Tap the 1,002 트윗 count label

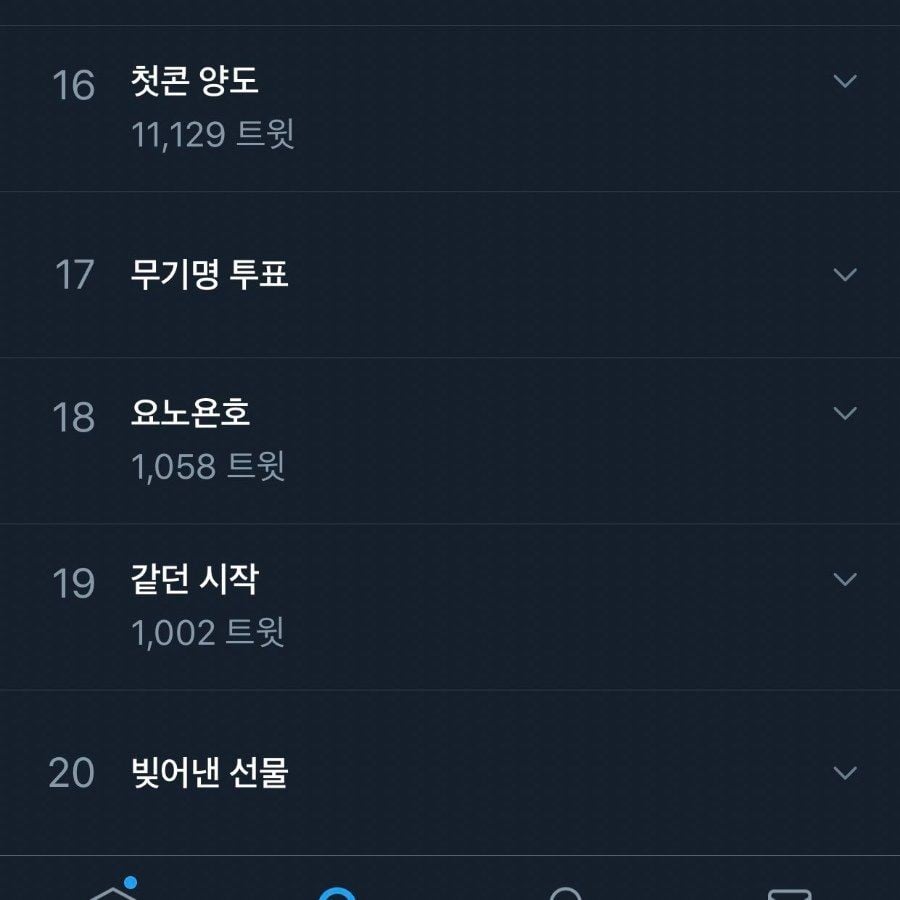(208, 632)
